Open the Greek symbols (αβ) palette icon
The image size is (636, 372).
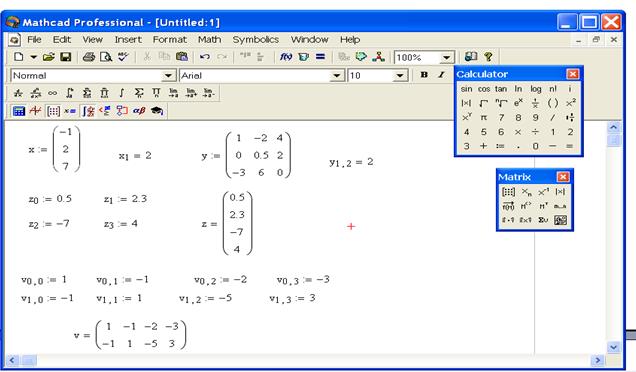click(x=139, y=111)
